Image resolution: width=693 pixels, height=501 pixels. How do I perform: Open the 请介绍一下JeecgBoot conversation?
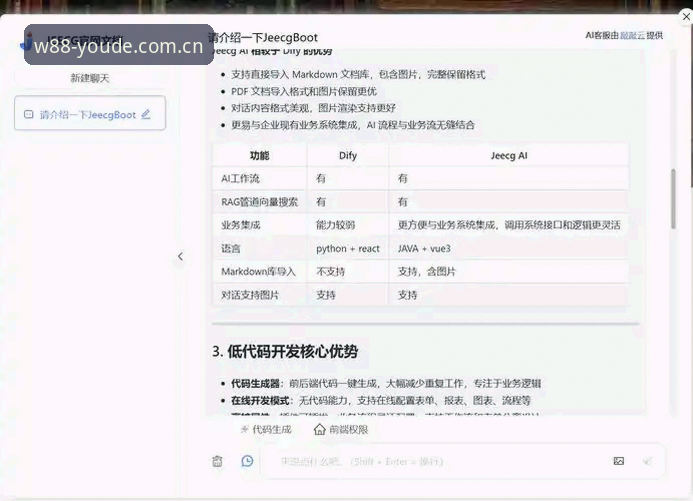coord(90,113)
